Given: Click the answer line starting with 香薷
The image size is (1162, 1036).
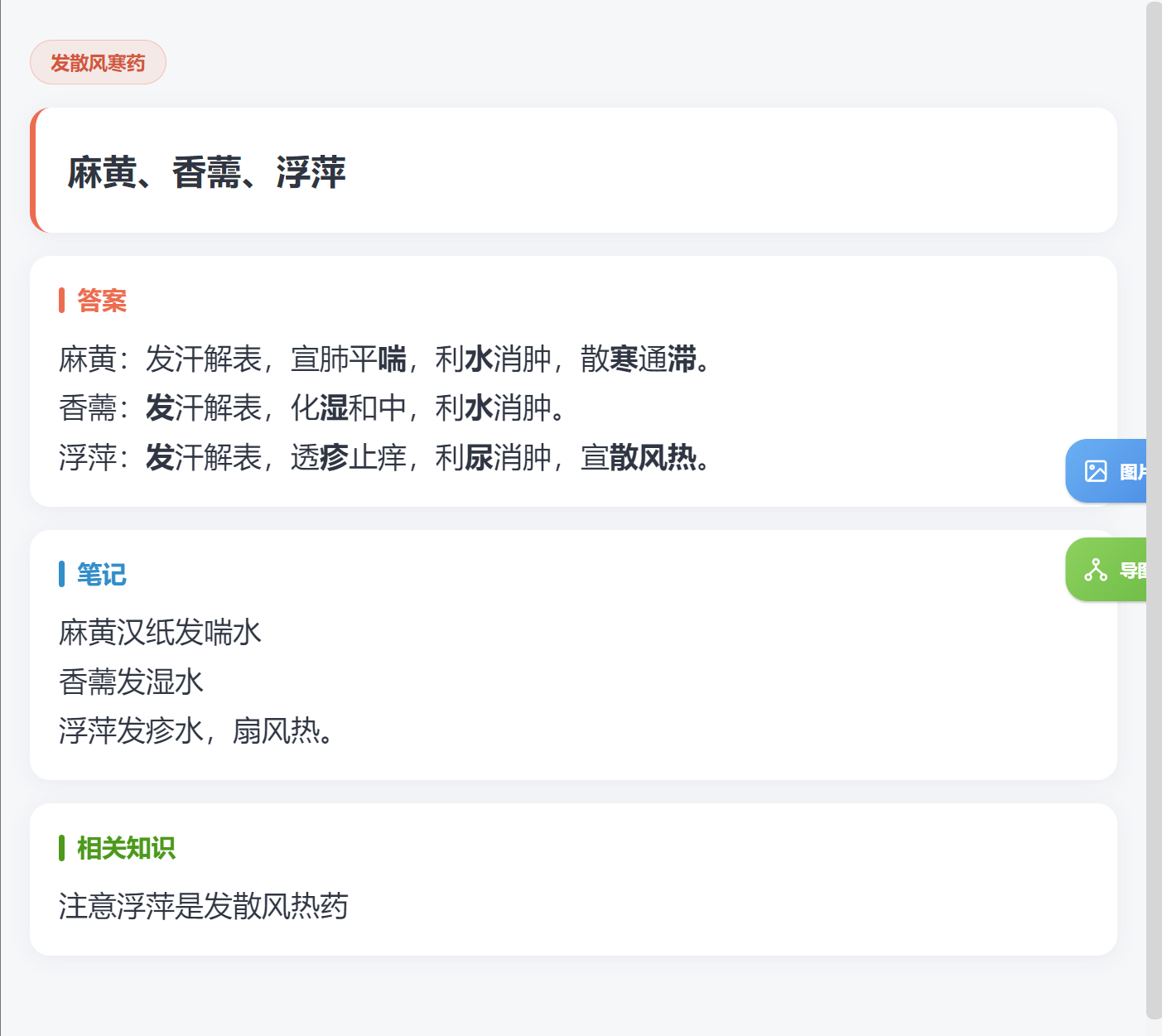Looking at the screenshot, I should click(313, 407).
